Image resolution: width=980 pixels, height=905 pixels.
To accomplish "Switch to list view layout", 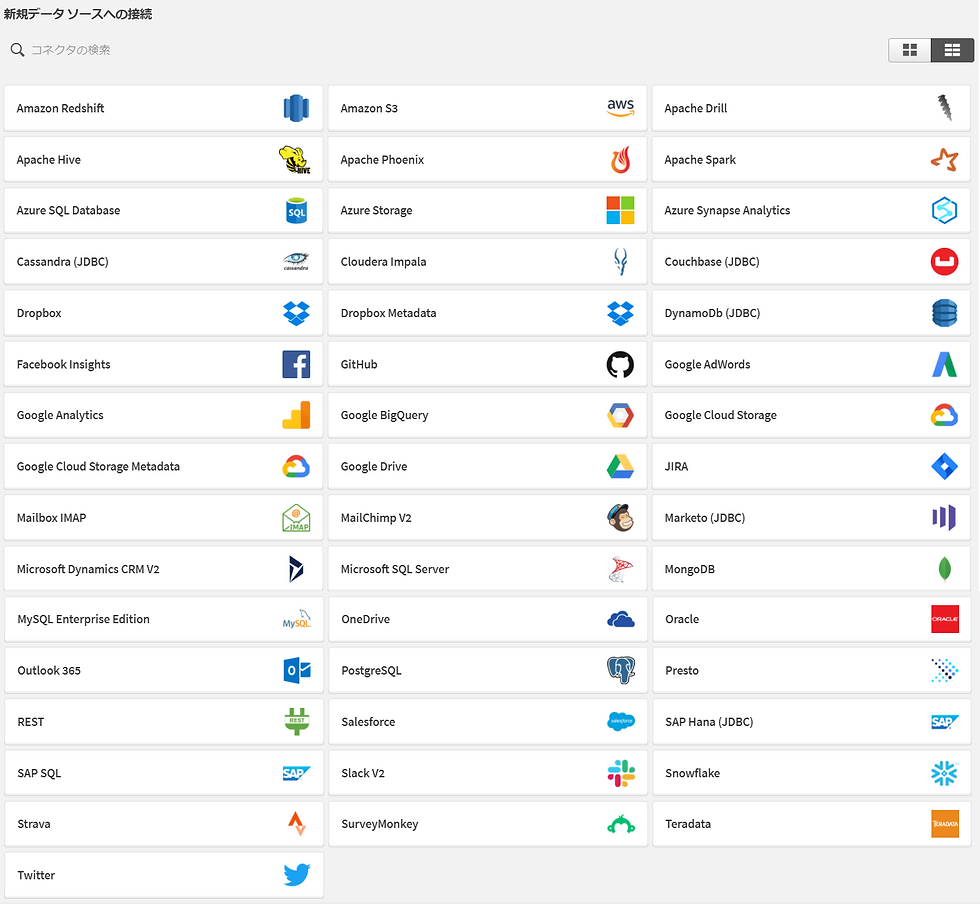I will pos(952,50).
